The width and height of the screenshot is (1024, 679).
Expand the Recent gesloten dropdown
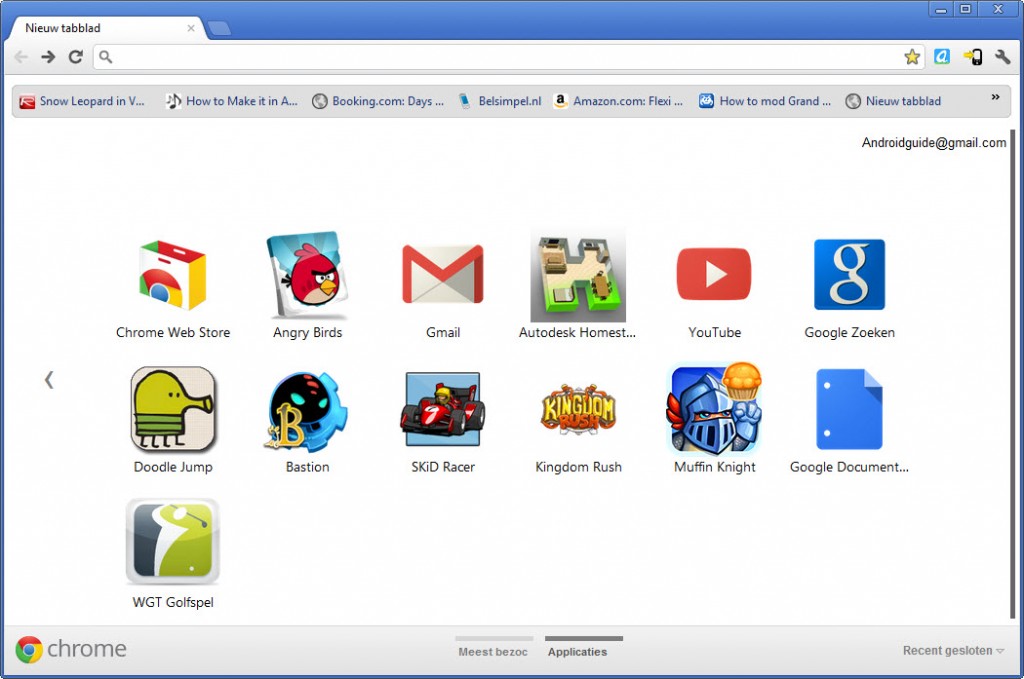click(953, 651)
